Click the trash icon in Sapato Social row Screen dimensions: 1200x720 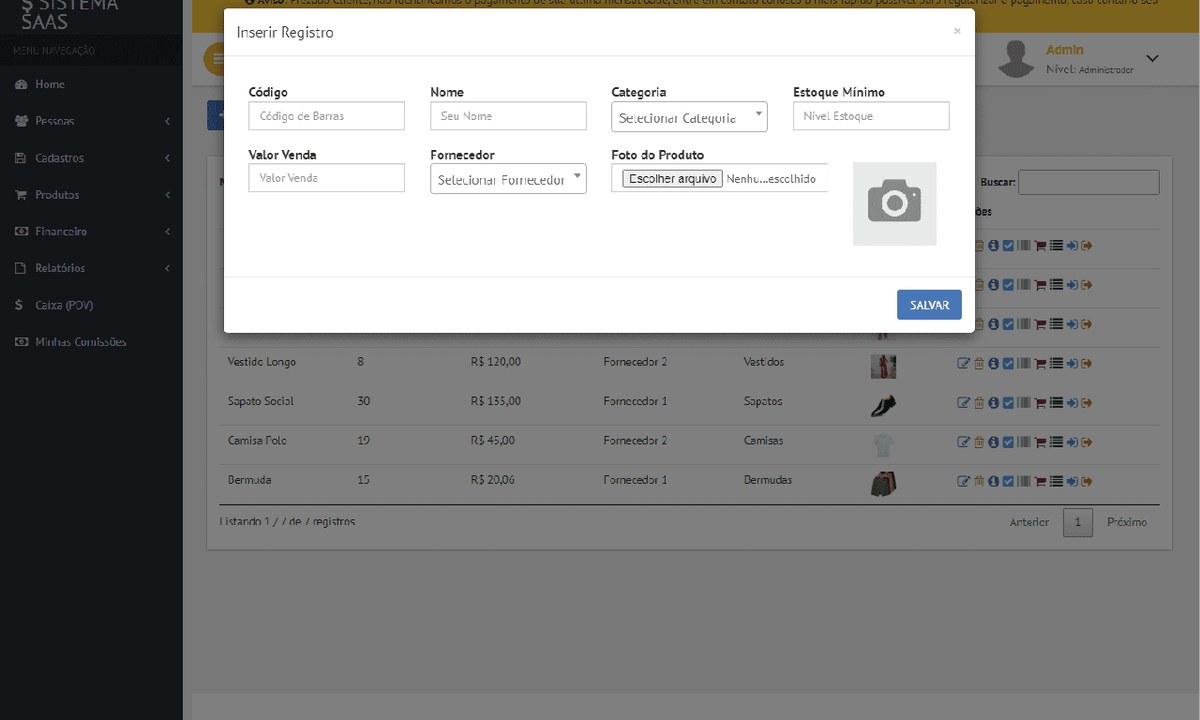pos(979,402)
